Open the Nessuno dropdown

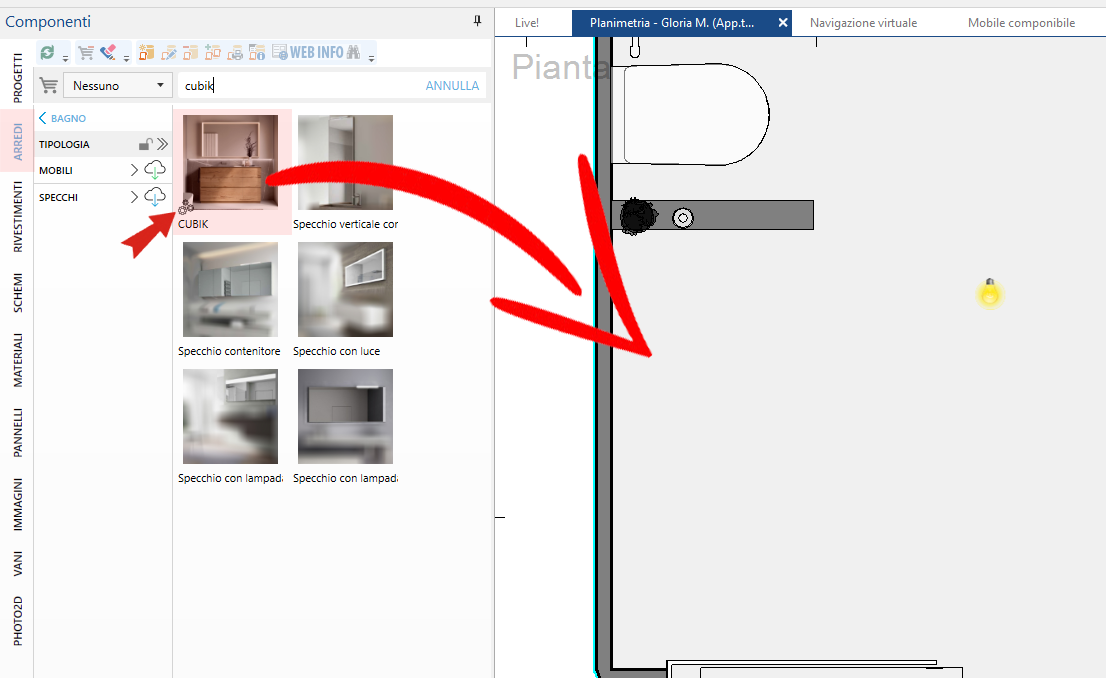[118, 85]
